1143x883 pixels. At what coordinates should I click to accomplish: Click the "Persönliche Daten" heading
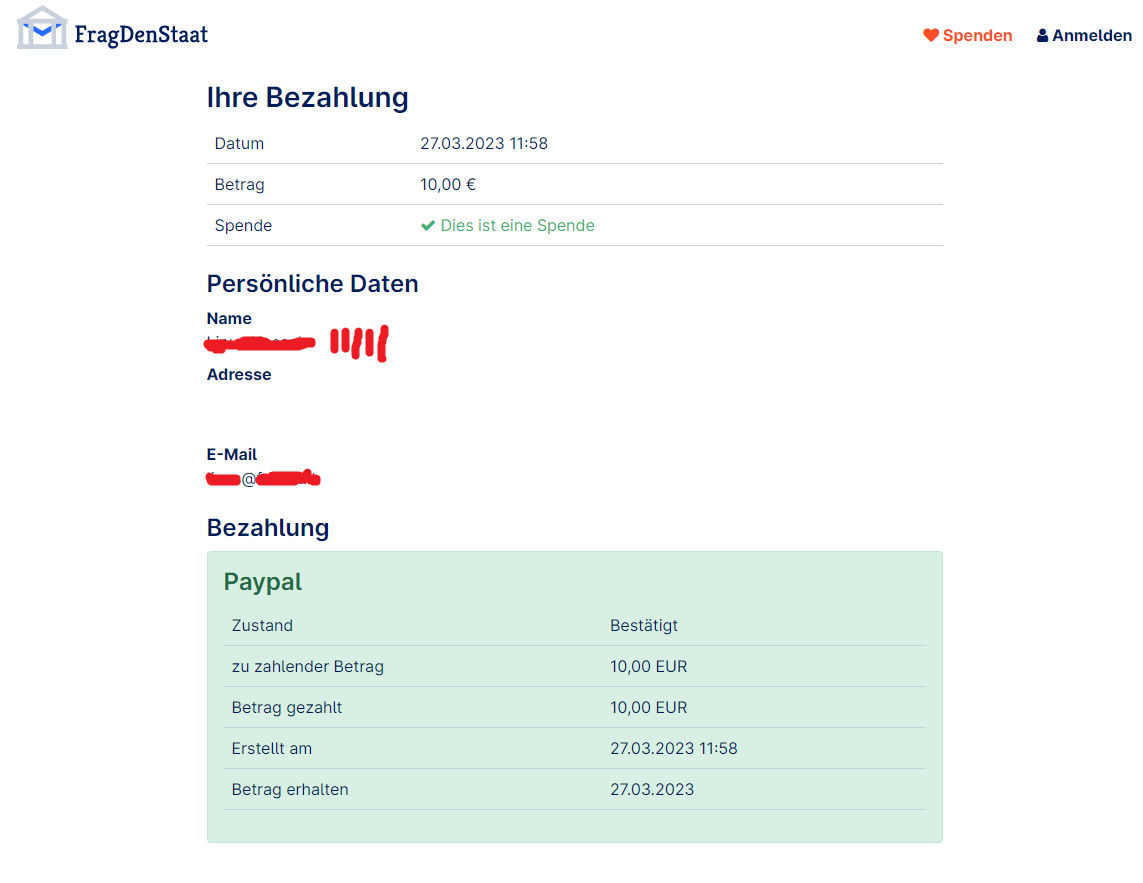click(312, 284)
